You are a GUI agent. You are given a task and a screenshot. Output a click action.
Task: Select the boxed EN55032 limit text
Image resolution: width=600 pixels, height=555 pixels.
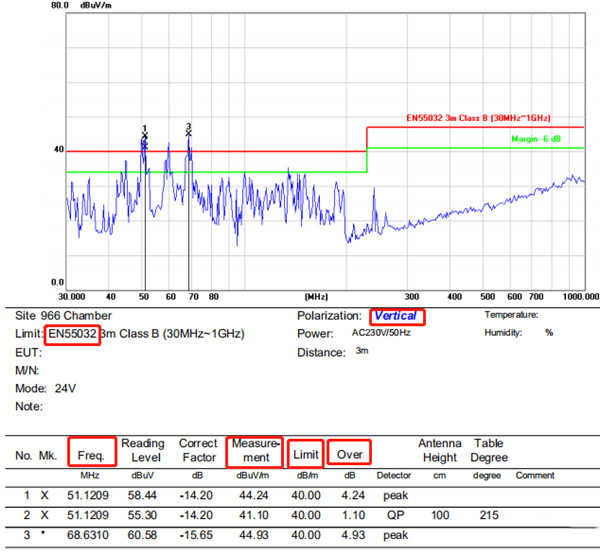click(x=72, y=333)
